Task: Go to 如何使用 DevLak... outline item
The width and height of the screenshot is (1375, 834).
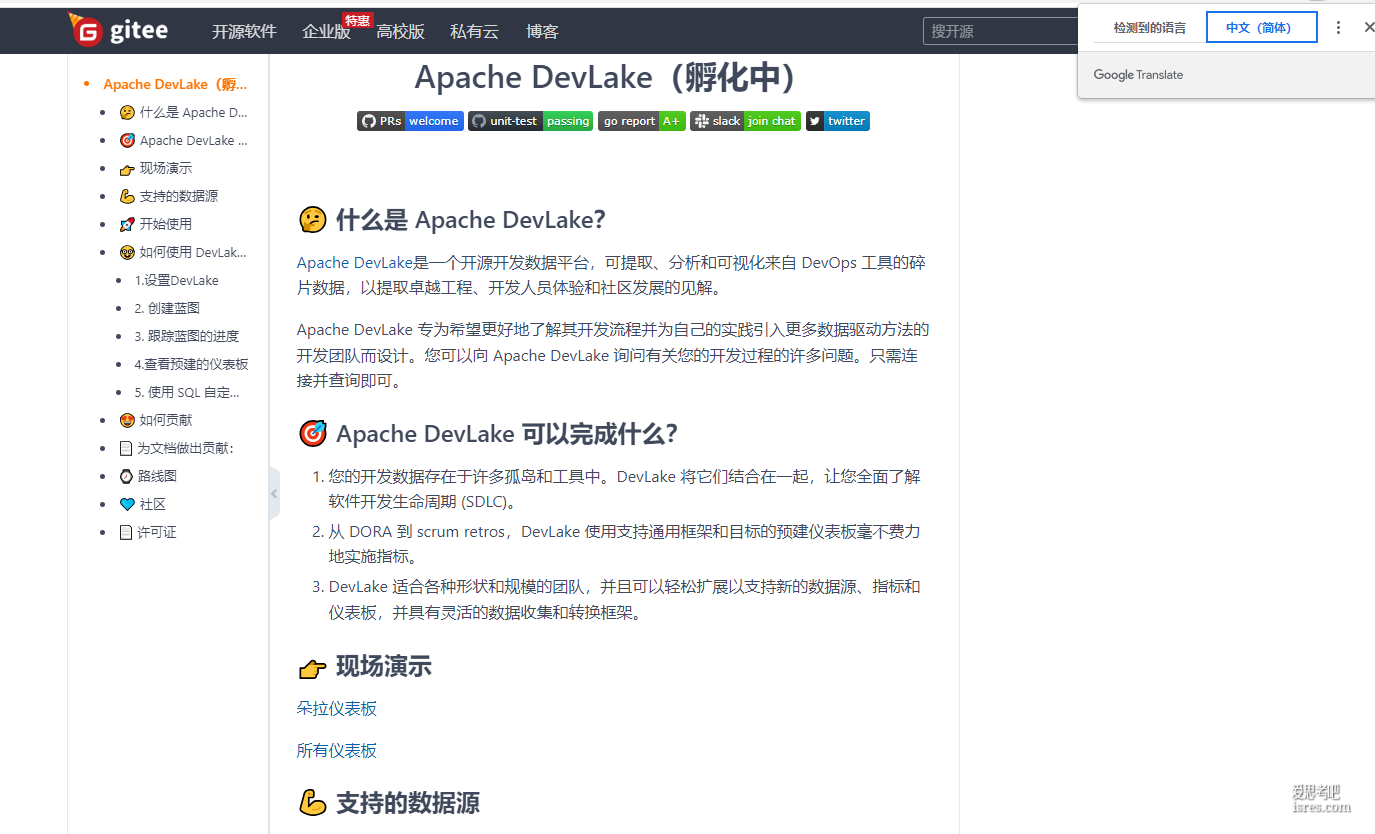Action: (x=184, y=252)
